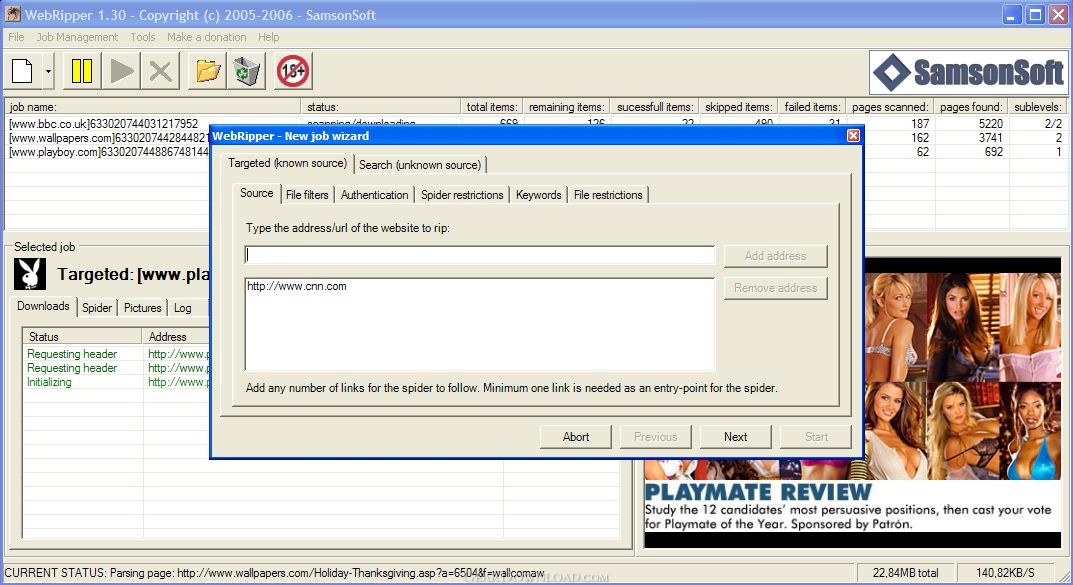This screenshot has height=585, width=1073.
Task: Open the Make a donation menu
Action: [207, 37]
